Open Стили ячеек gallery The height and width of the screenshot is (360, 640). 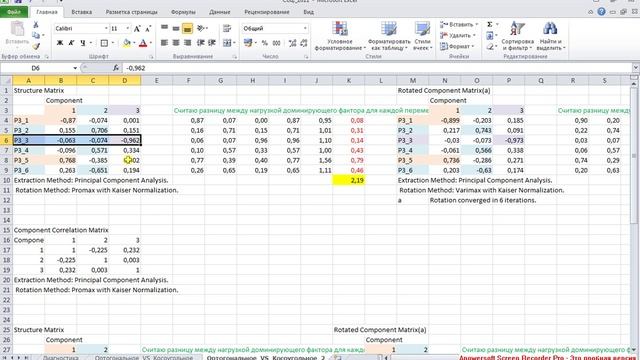point(422,36)
